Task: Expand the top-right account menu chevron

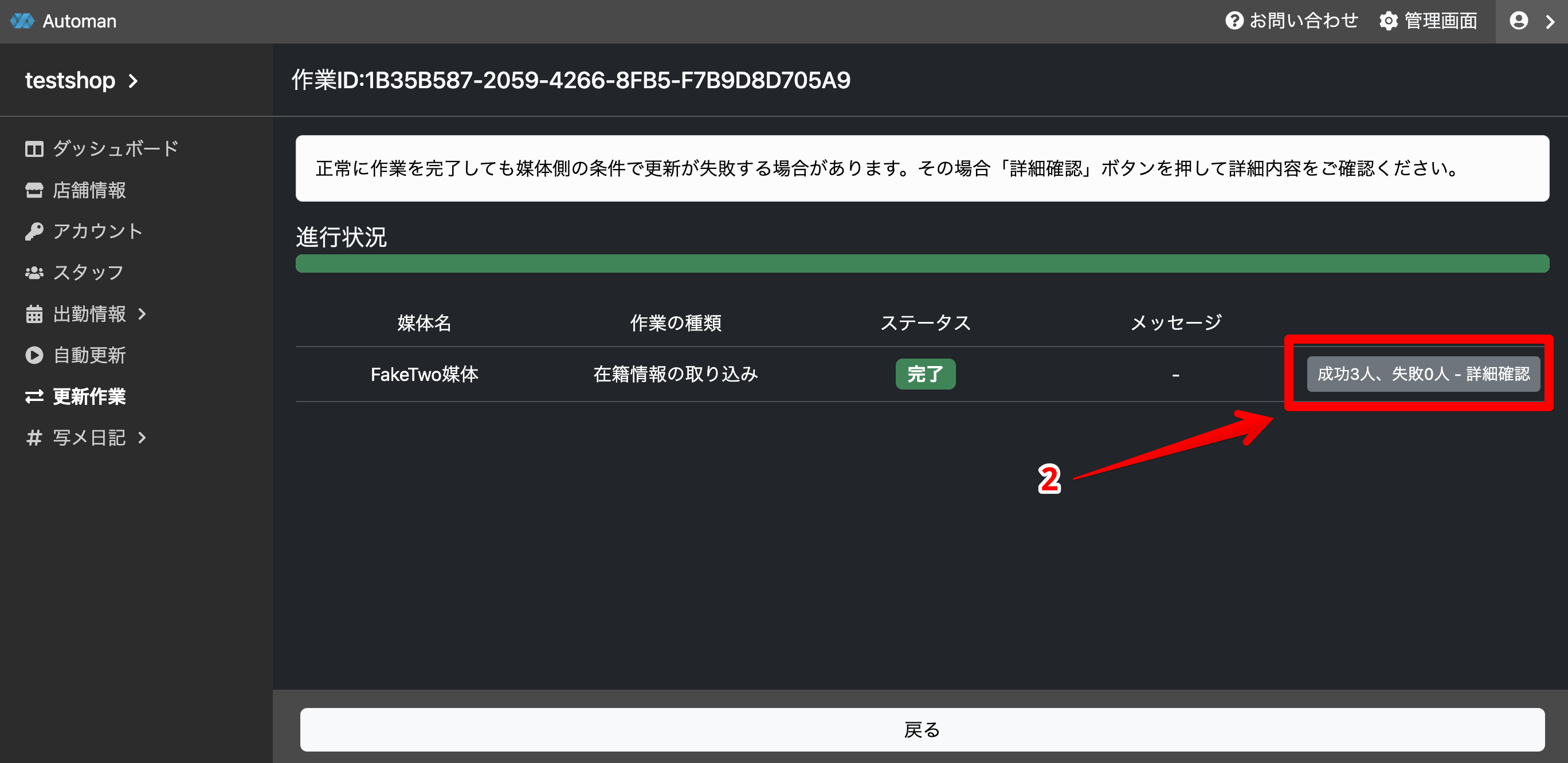Action: tap(1550, 21)
